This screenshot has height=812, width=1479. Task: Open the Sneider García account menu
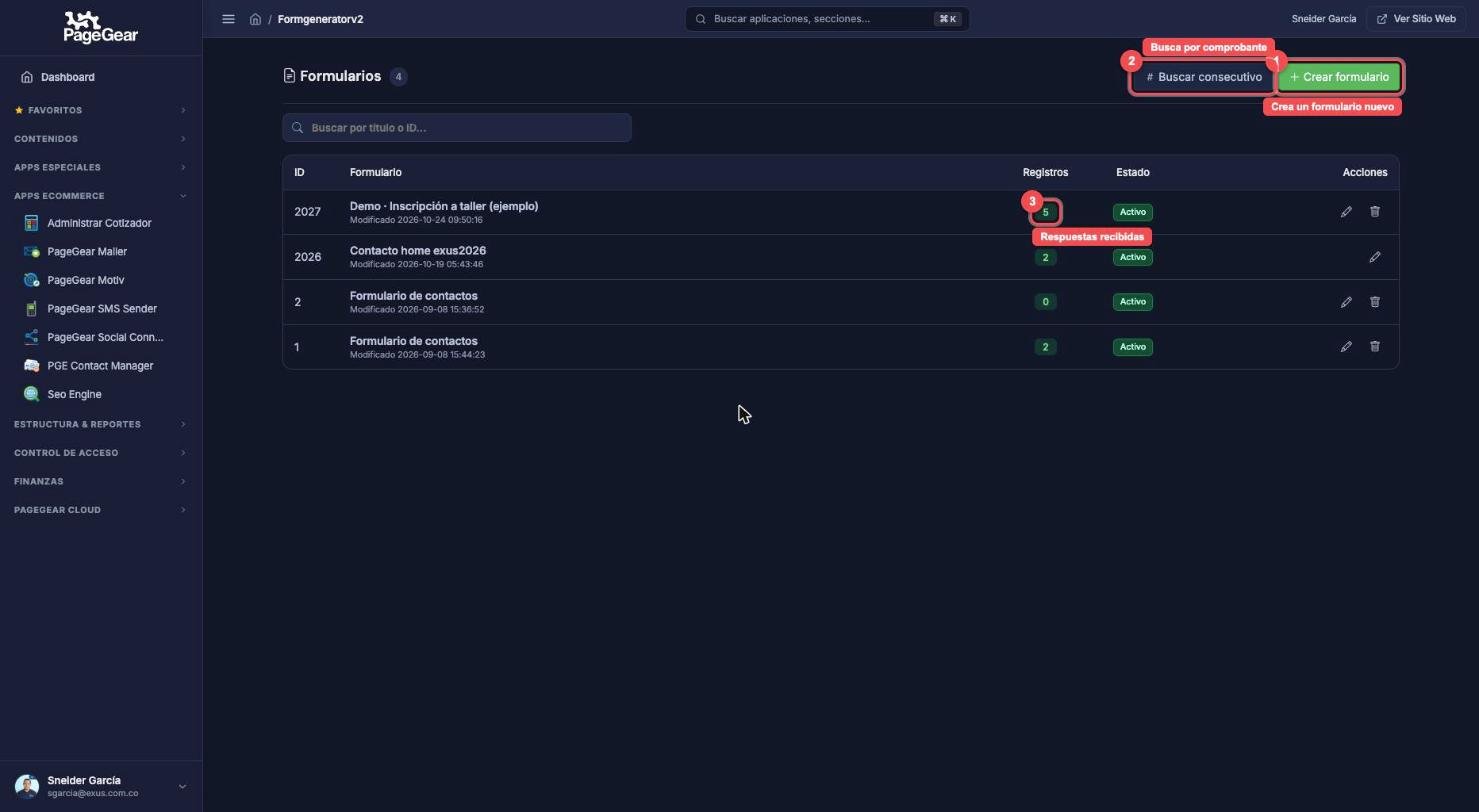point(100,786)
